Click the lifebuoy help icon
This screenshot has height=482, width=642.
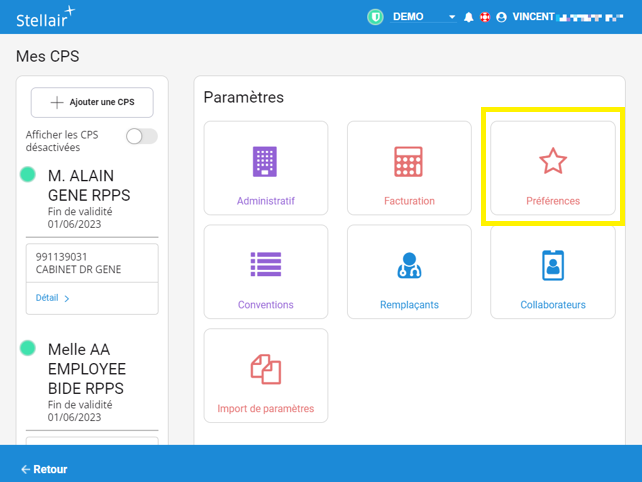(485, 17)
